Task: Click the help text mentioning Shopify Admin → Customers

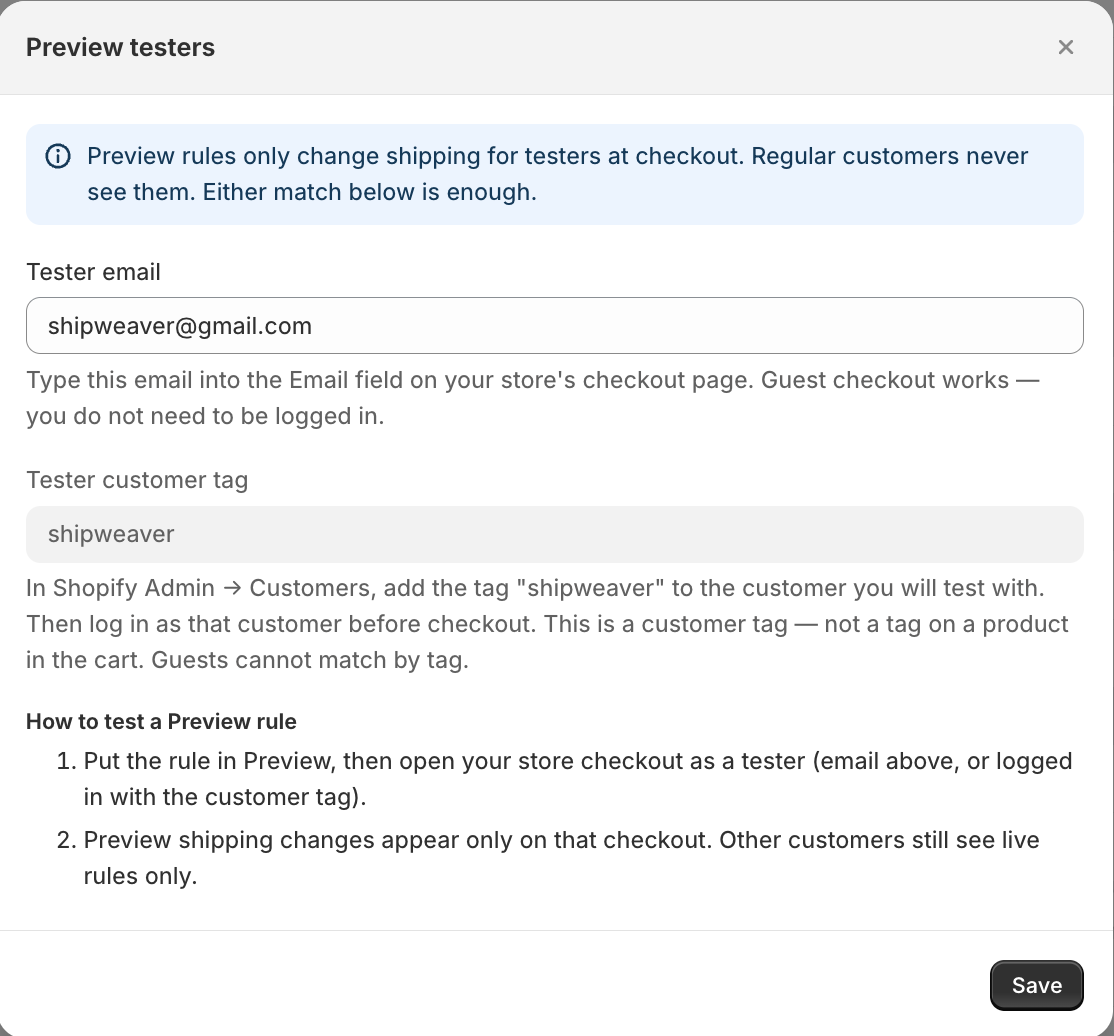Action: coord(547,624)
